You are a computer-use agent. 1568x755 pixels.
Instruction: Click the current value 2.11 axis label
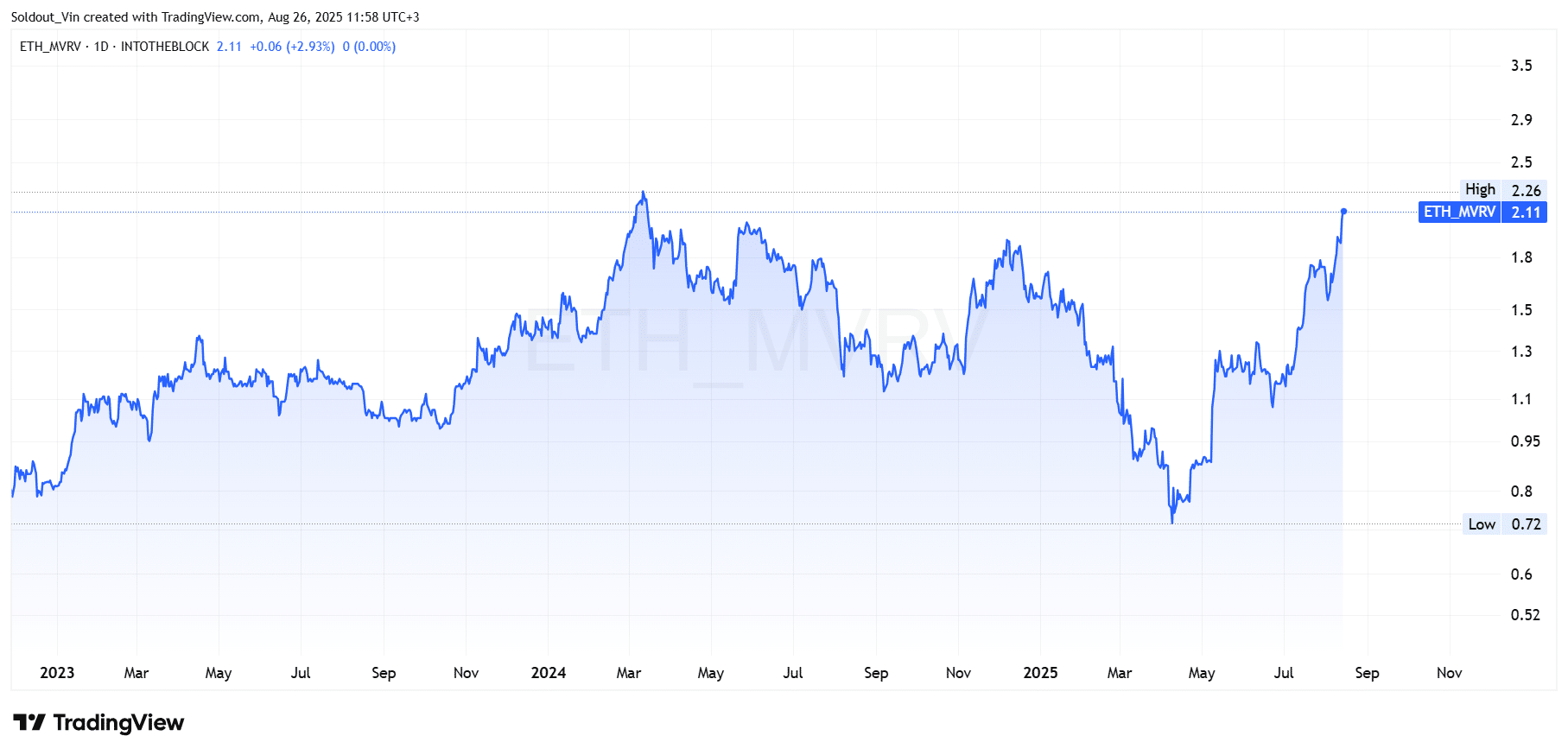click(x=1525, y=212)
